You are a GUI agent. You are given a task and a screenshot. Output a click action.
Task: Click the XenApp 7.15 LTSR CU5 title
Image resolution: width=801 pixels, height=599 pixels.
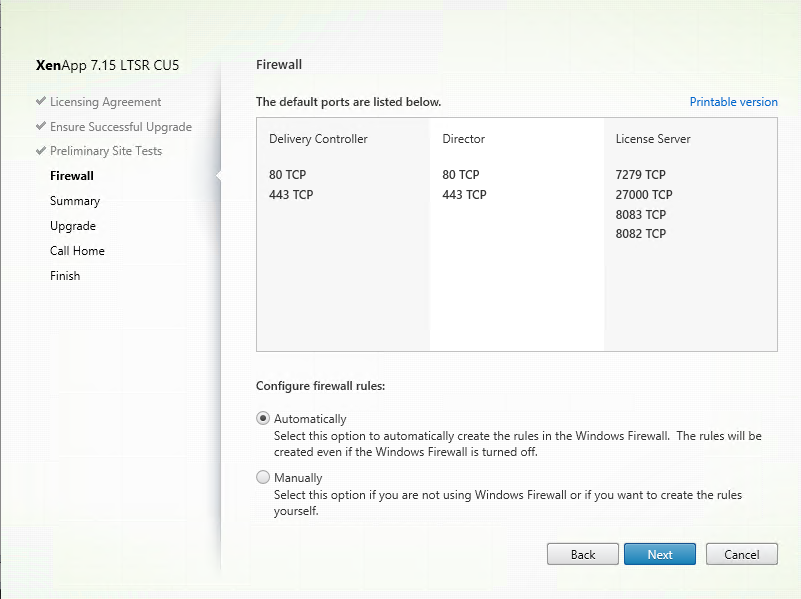(x=107, y=65)
